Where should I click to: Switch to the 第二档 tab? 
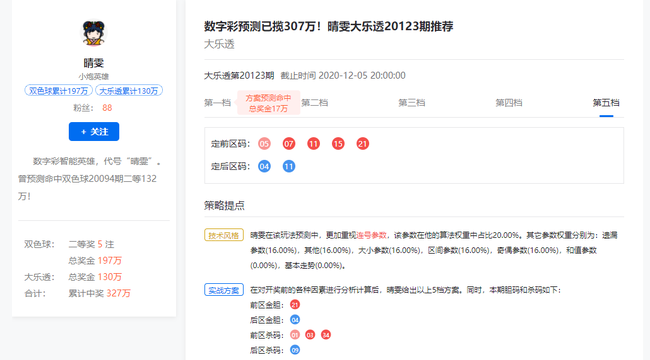click(x=315, y=102)
